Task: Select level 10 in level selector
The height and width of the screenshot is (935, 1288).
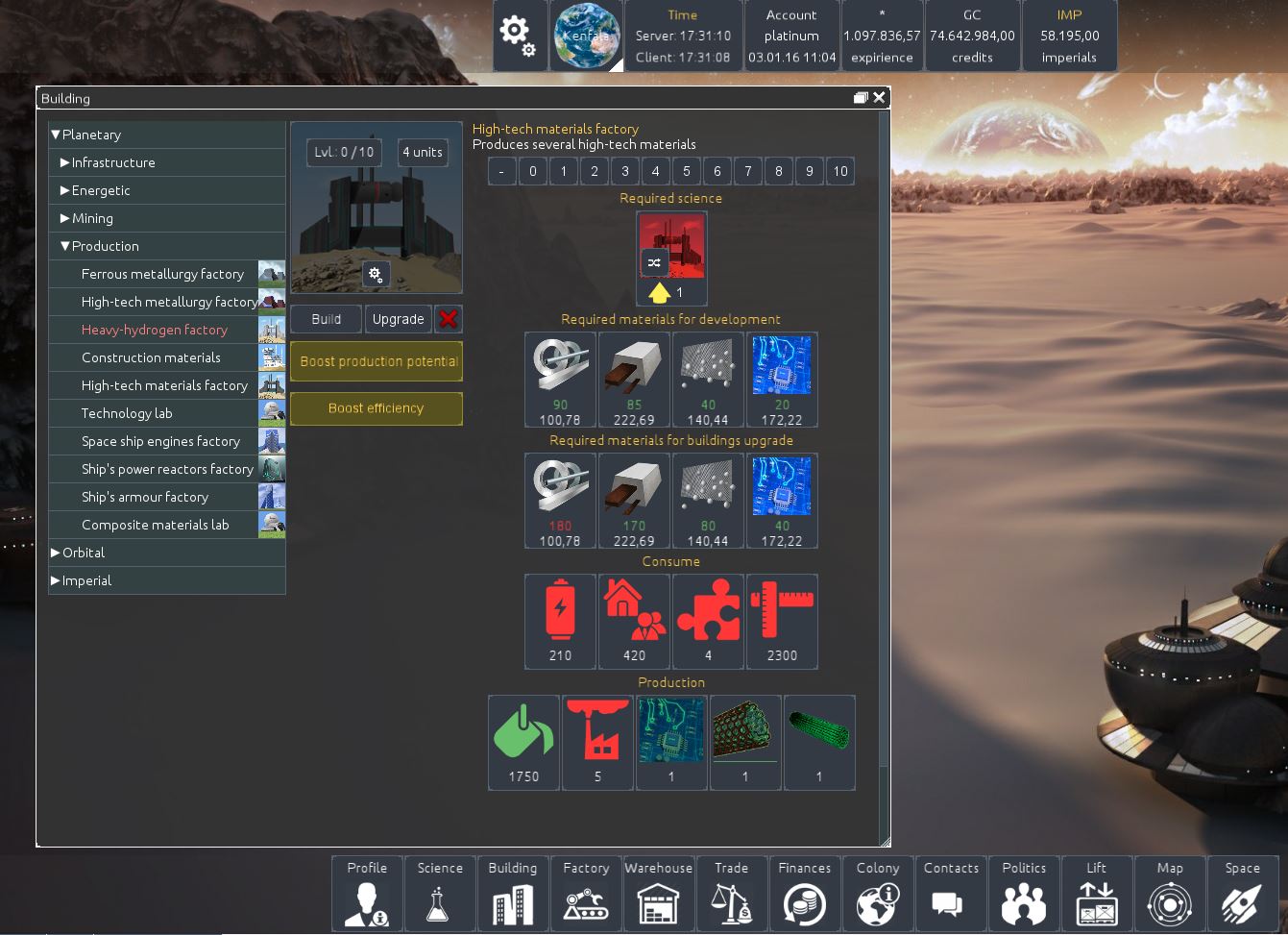Action: (x=840, y=171)
